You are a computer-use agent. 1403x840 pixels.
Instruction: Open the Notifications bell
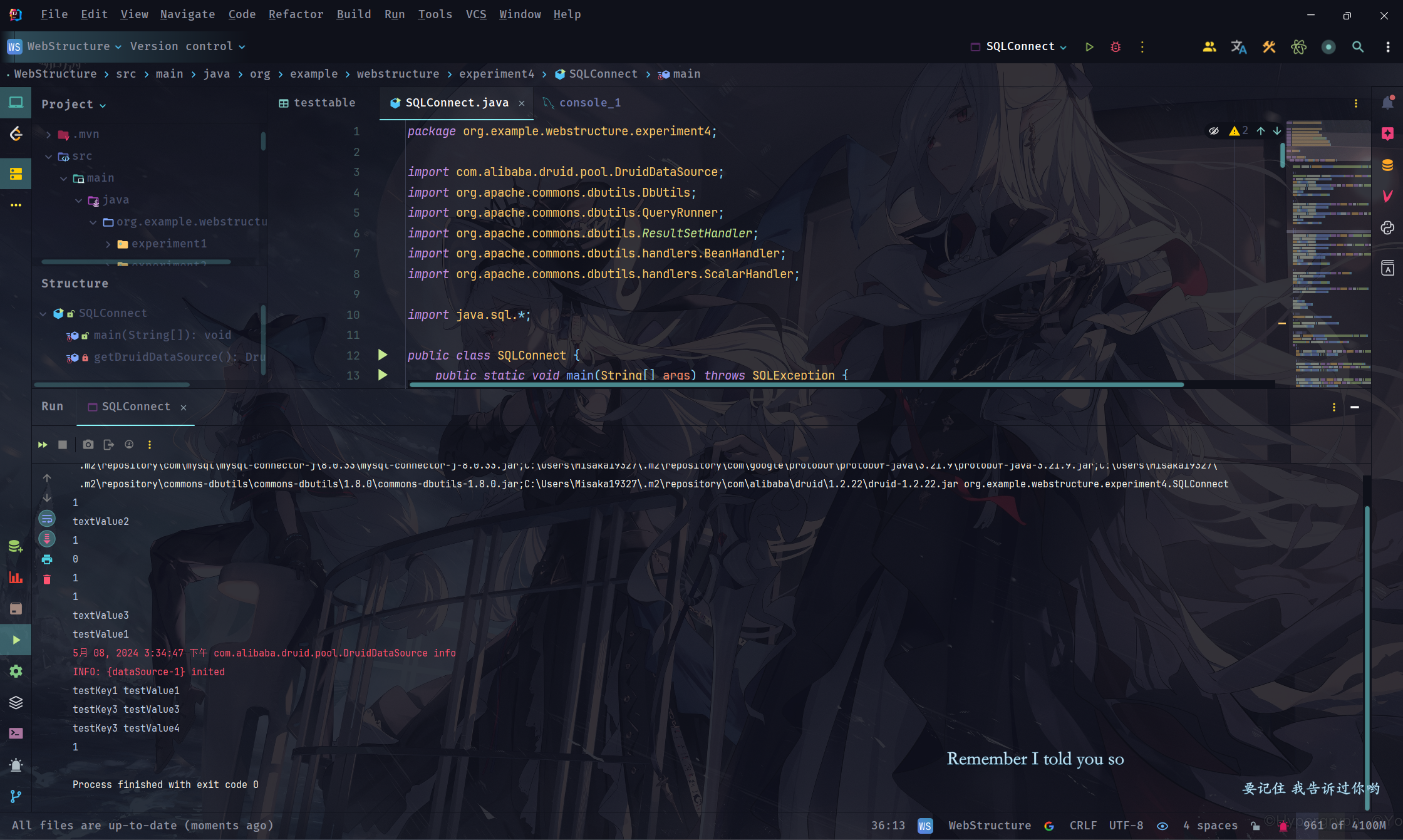tap(1387, 102)
